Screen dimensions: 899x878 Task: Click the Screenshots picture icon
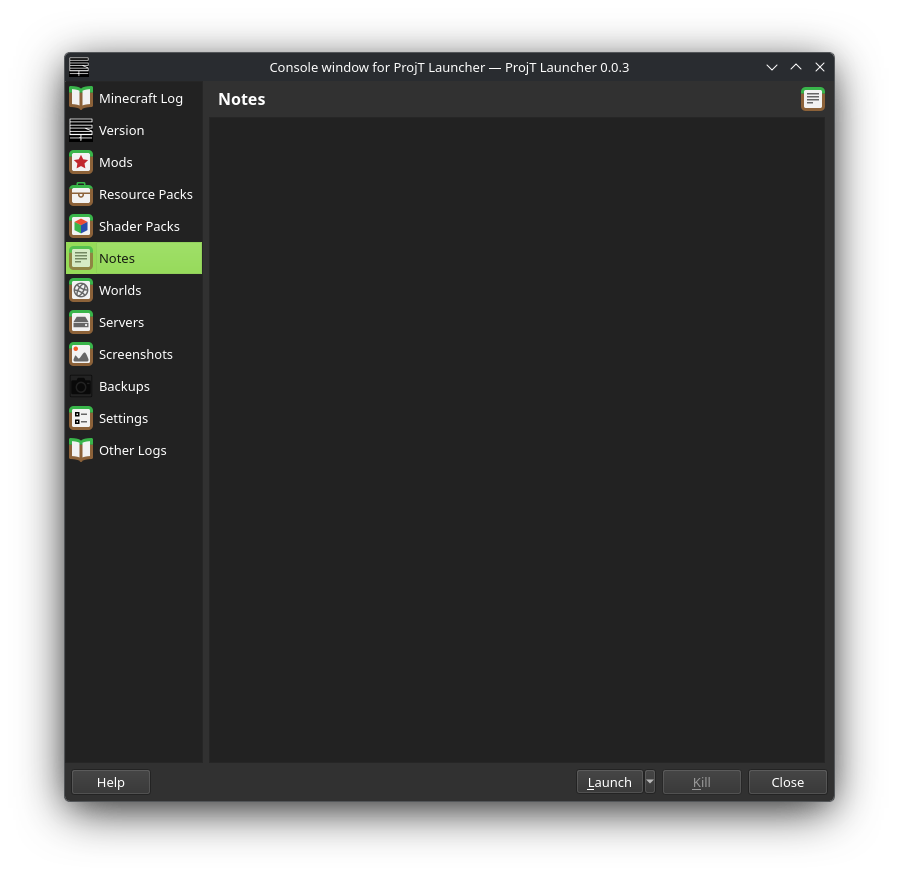(x=80, y=354)
